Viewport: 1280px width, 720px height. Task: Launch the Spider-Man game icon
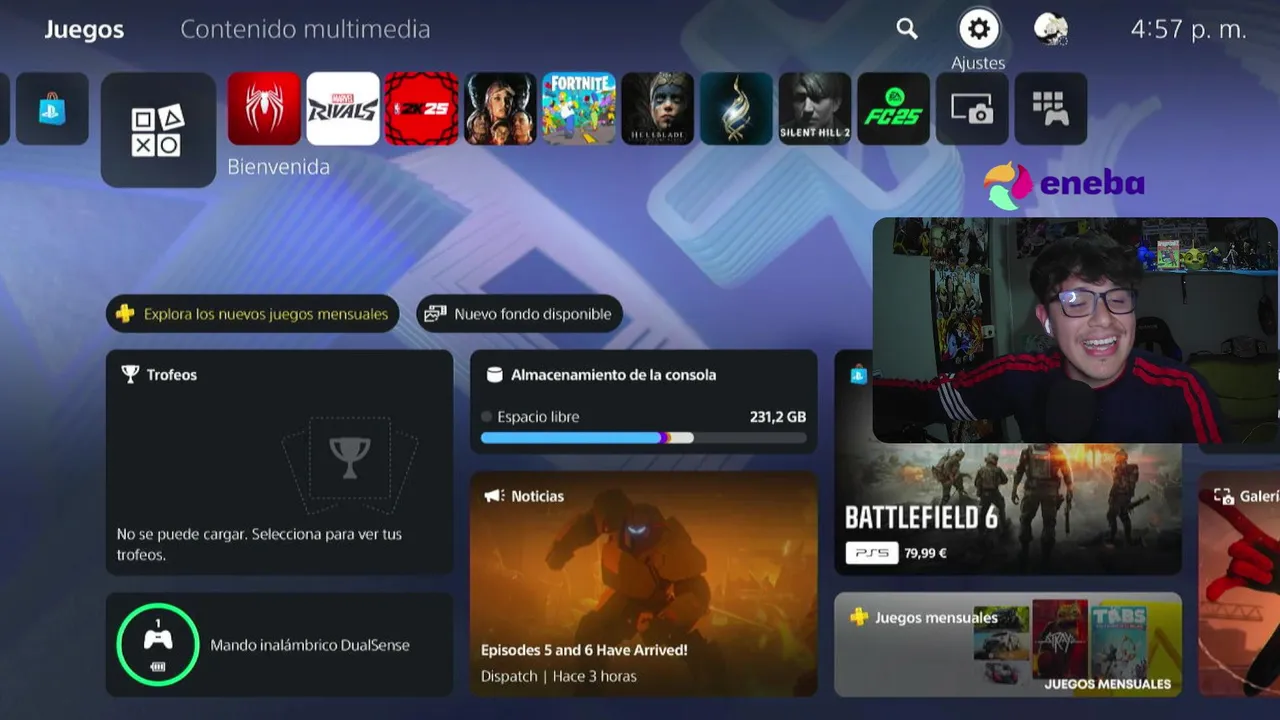pyautogui.click(x=264, y=109)
